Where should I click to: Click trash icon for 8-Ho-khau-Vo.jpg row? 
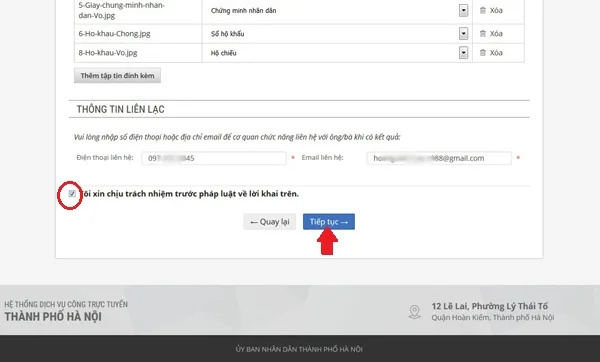pos(483,52)
